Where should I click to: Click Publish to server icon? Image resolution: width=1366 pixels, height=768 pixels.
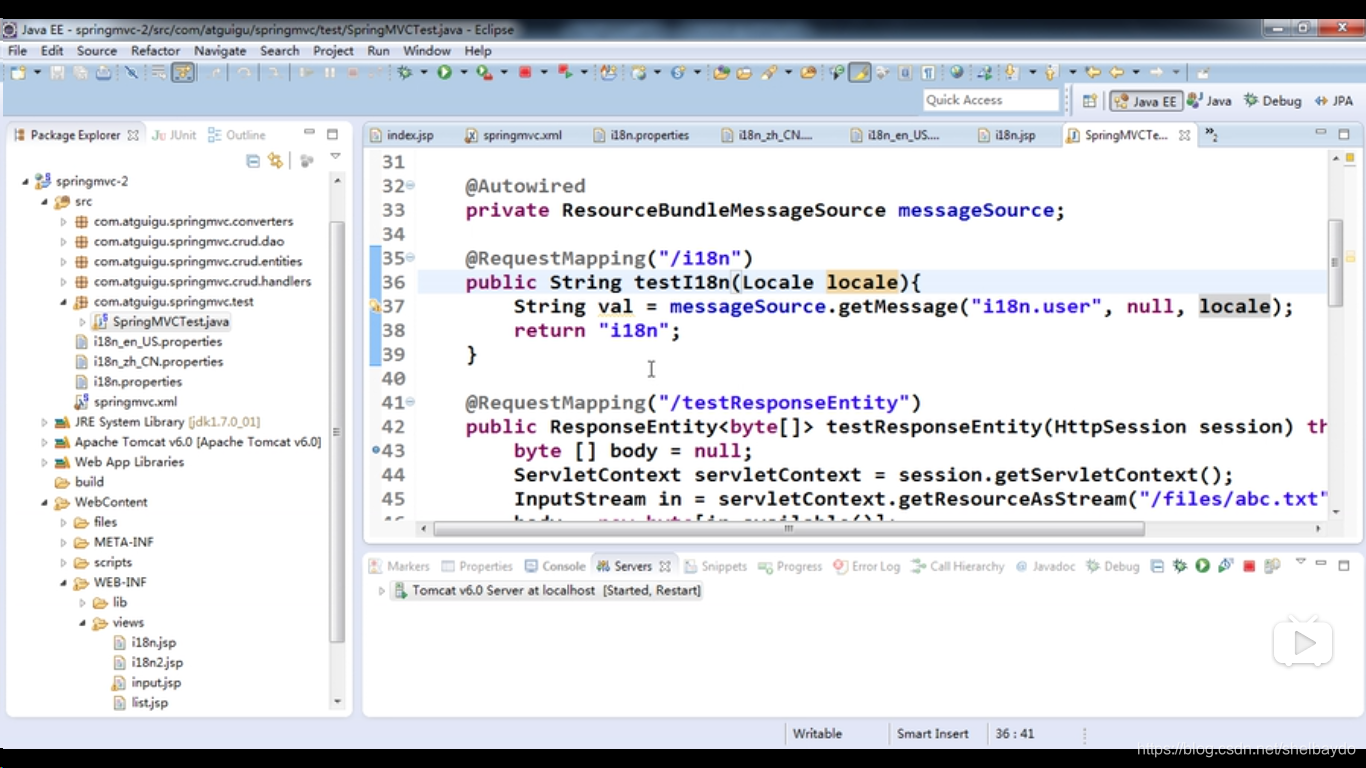click(x=1272, y=566)
